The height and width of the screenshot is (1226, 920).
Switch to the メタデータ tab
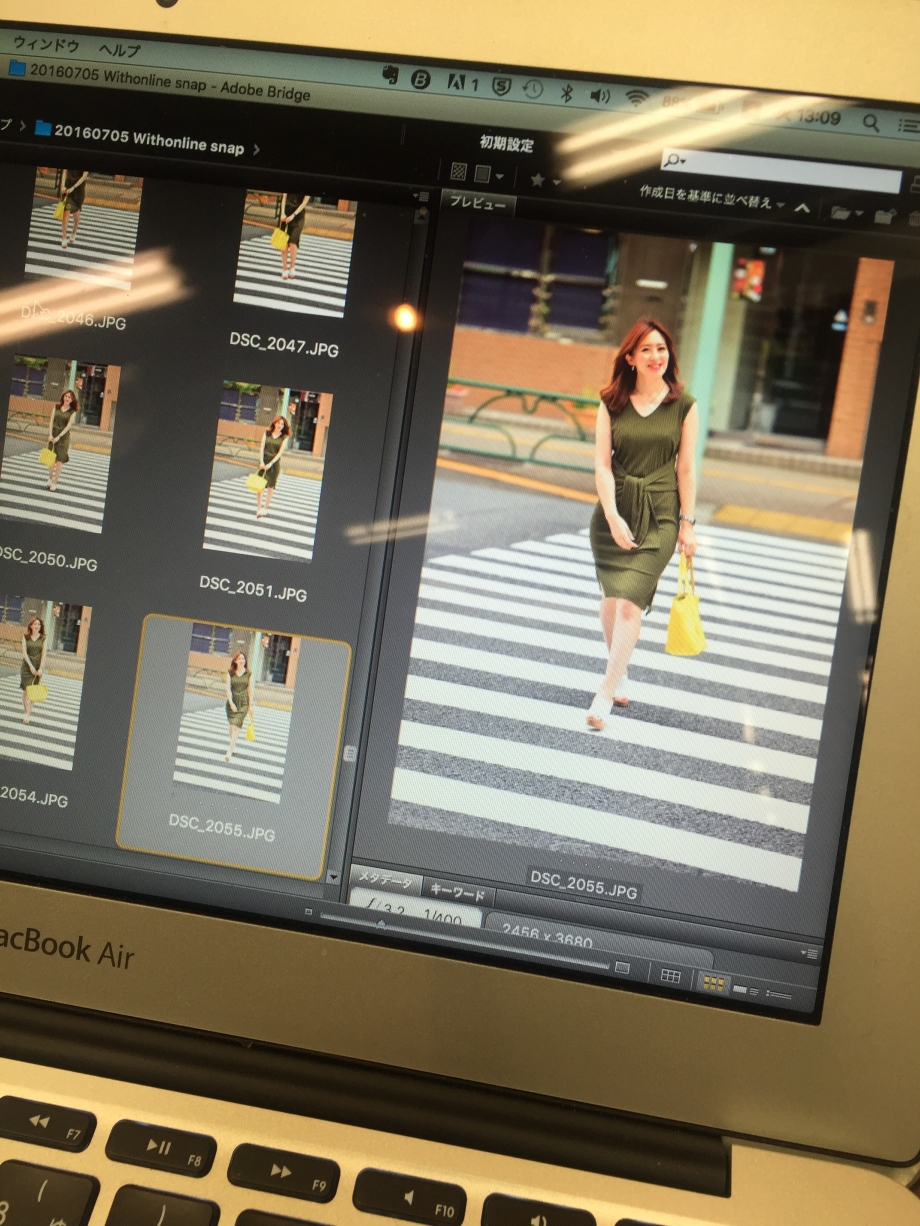[x=385, y=882]
